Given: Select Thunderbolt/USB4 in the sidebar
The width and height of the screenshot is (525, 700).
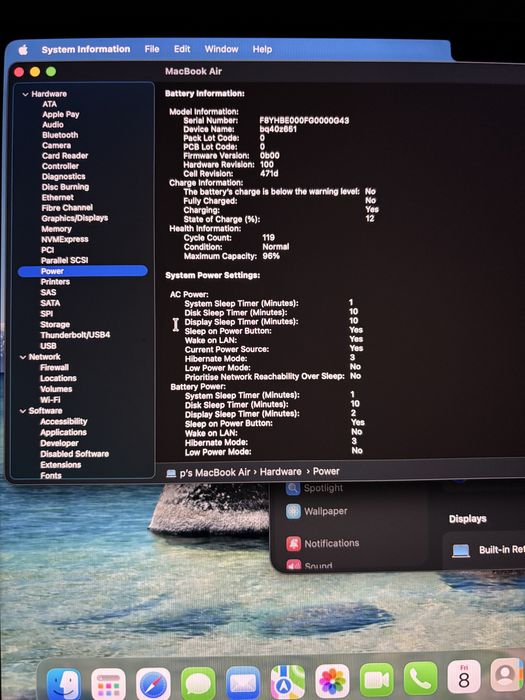Looking at the screenshot, I should [x=75, y=335].
